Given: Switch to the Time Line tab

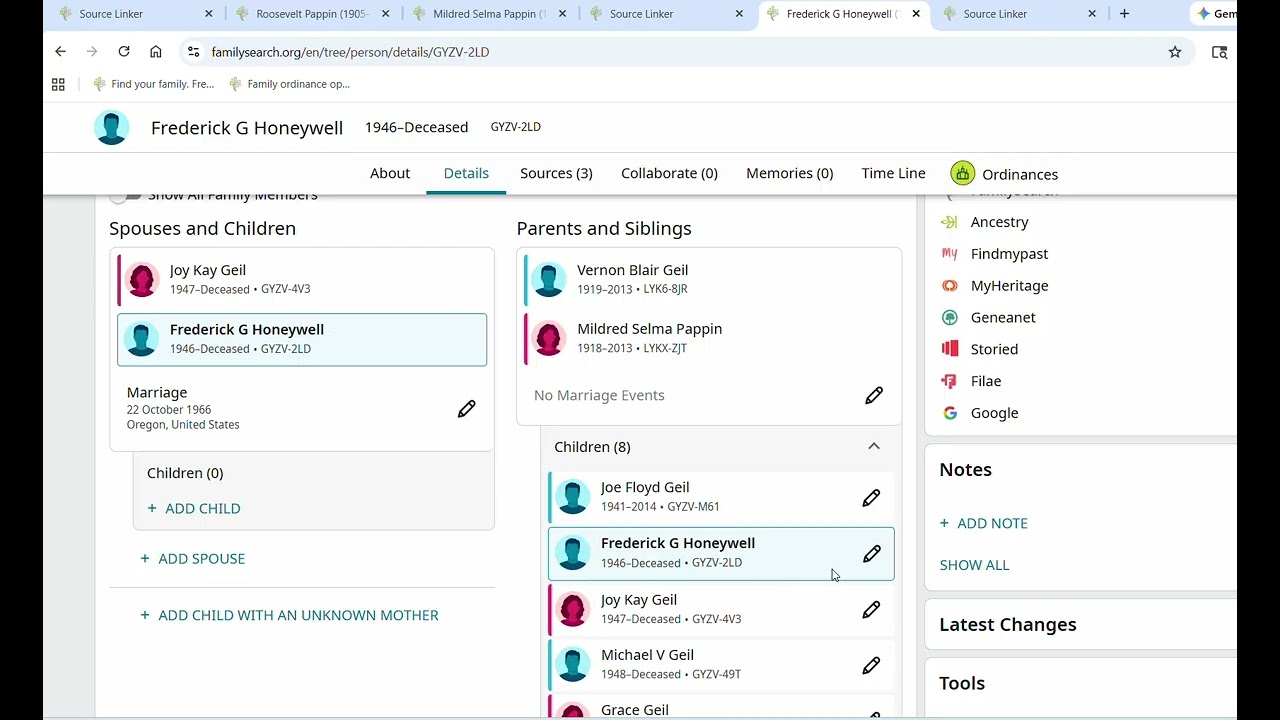Looking at the screenshot, I should point(893,173).
